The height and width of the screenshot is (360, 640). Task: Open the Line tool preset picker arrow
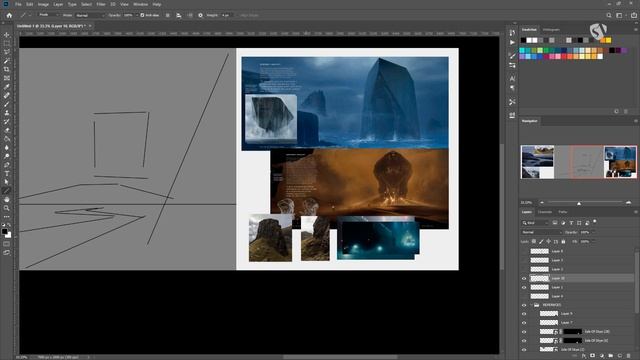pos(30,15)
